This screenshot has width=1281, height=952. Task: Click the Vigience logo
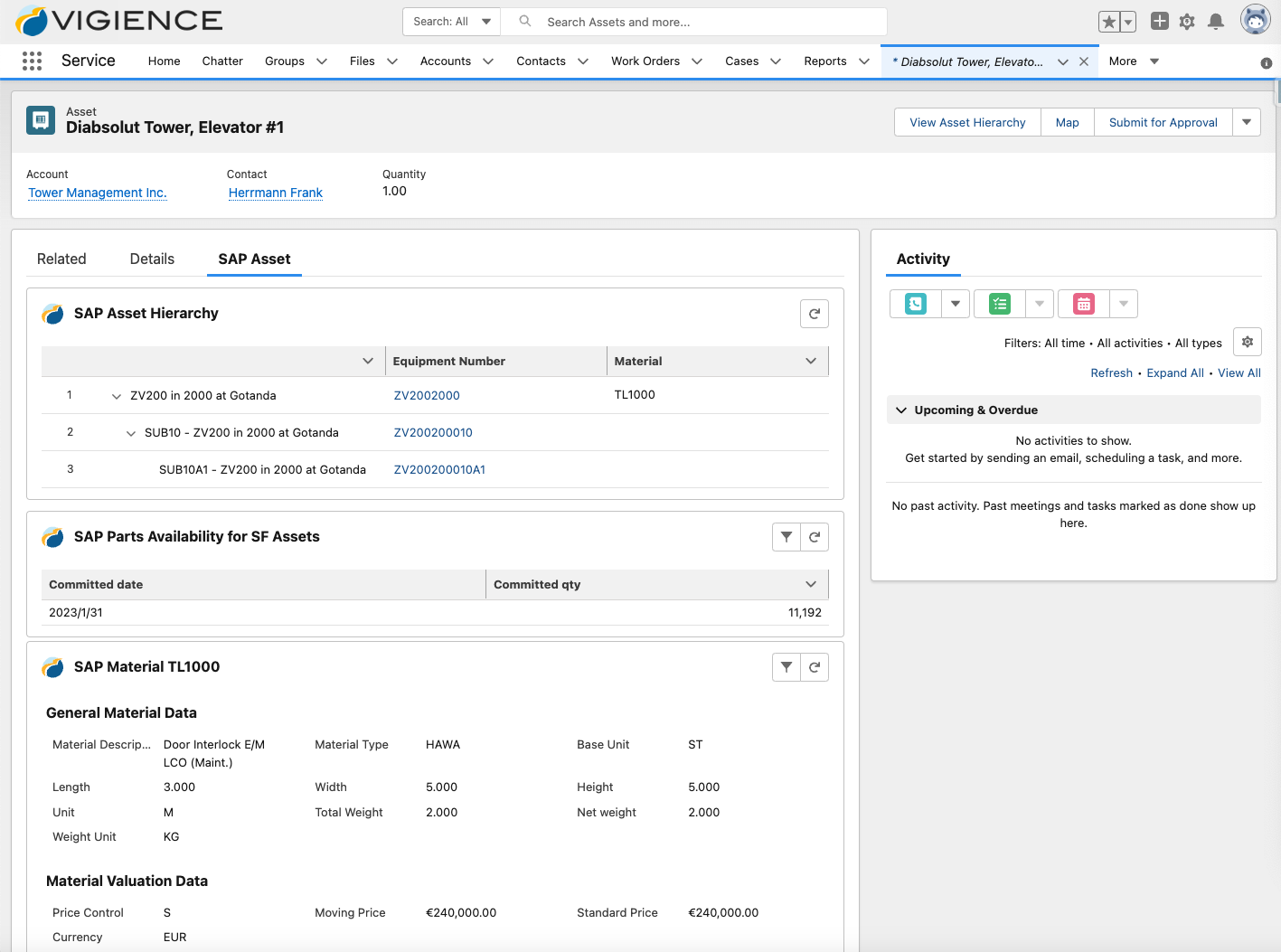(x=119, y=21)
